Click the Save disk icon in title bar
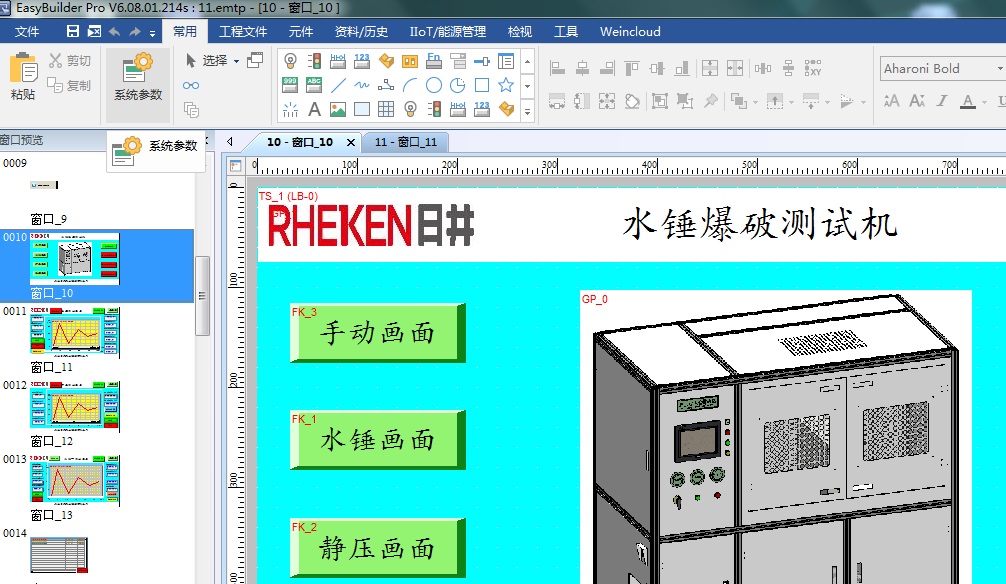 tap(73, 32)
